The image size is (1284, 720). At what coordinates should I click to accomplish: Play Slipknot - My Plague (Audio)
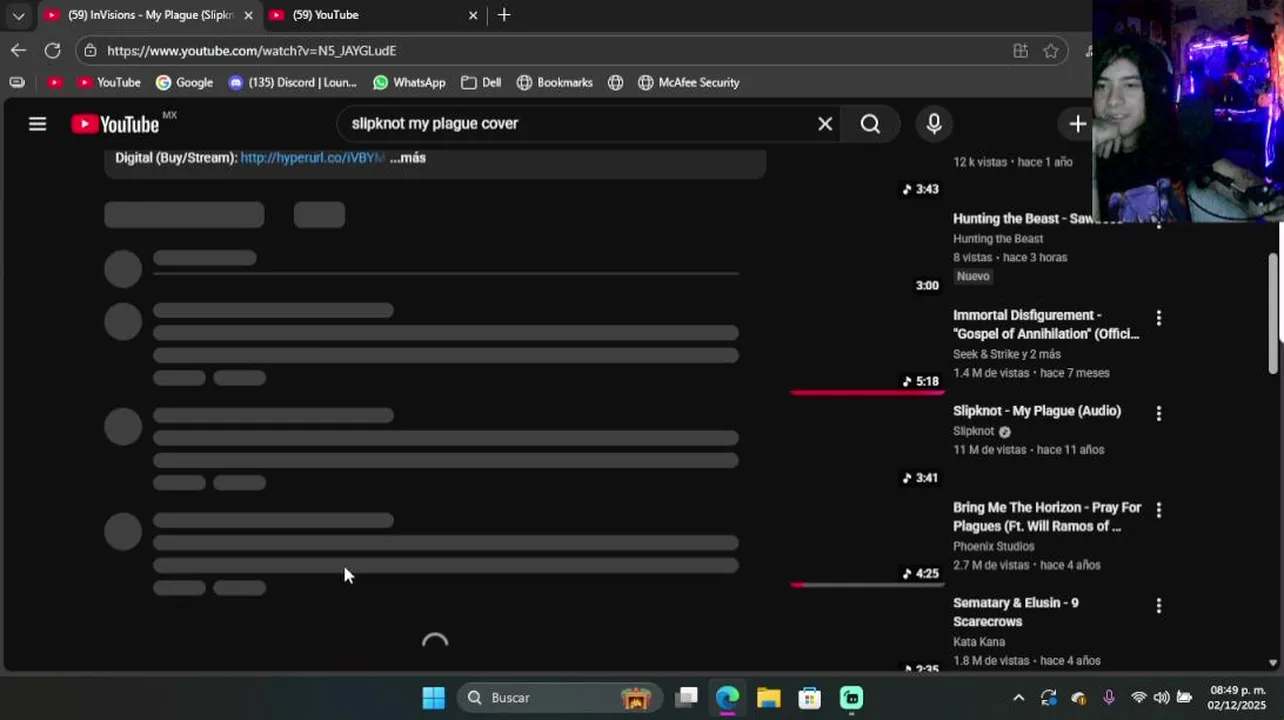[1037, 411]
